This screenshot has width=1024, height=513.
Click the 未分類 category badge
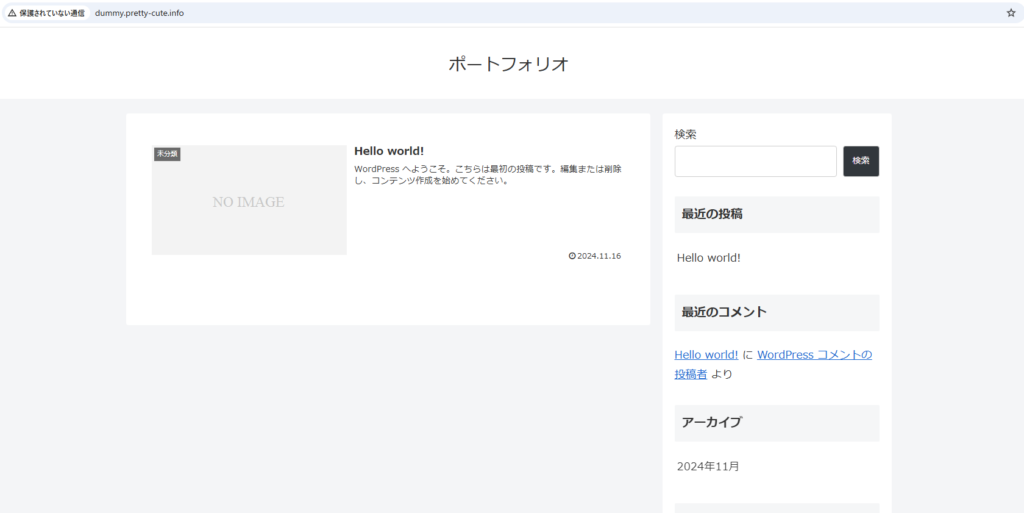167,154
